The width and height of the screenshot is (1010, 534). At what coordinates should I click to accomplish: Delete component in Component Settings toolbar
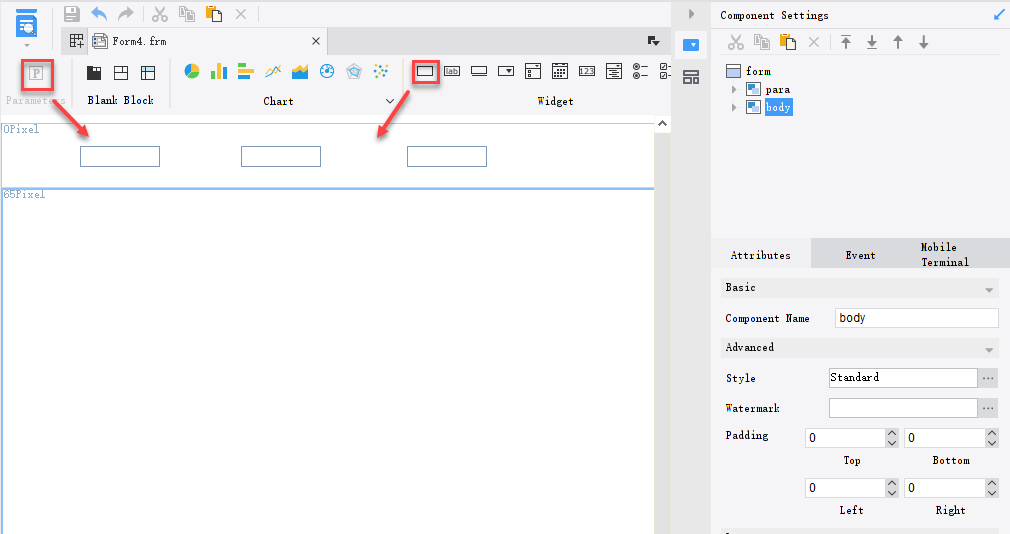(814, 42)
